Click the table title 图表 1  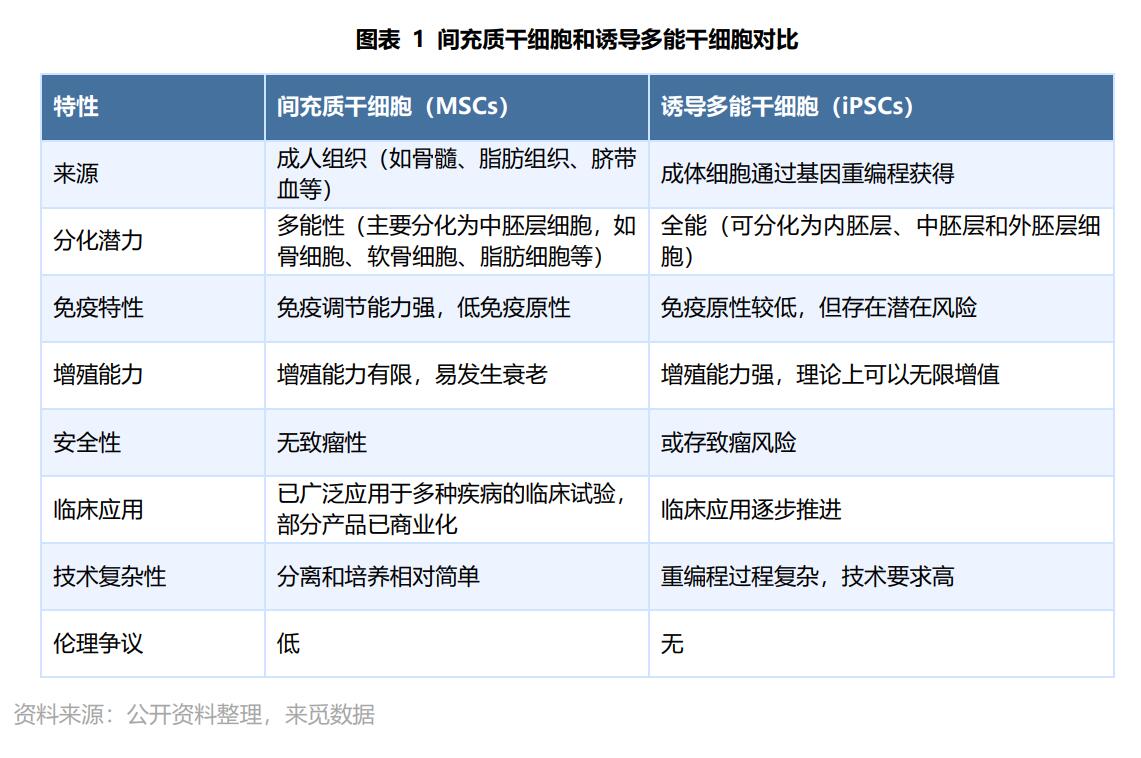click(x=577, y=40)
